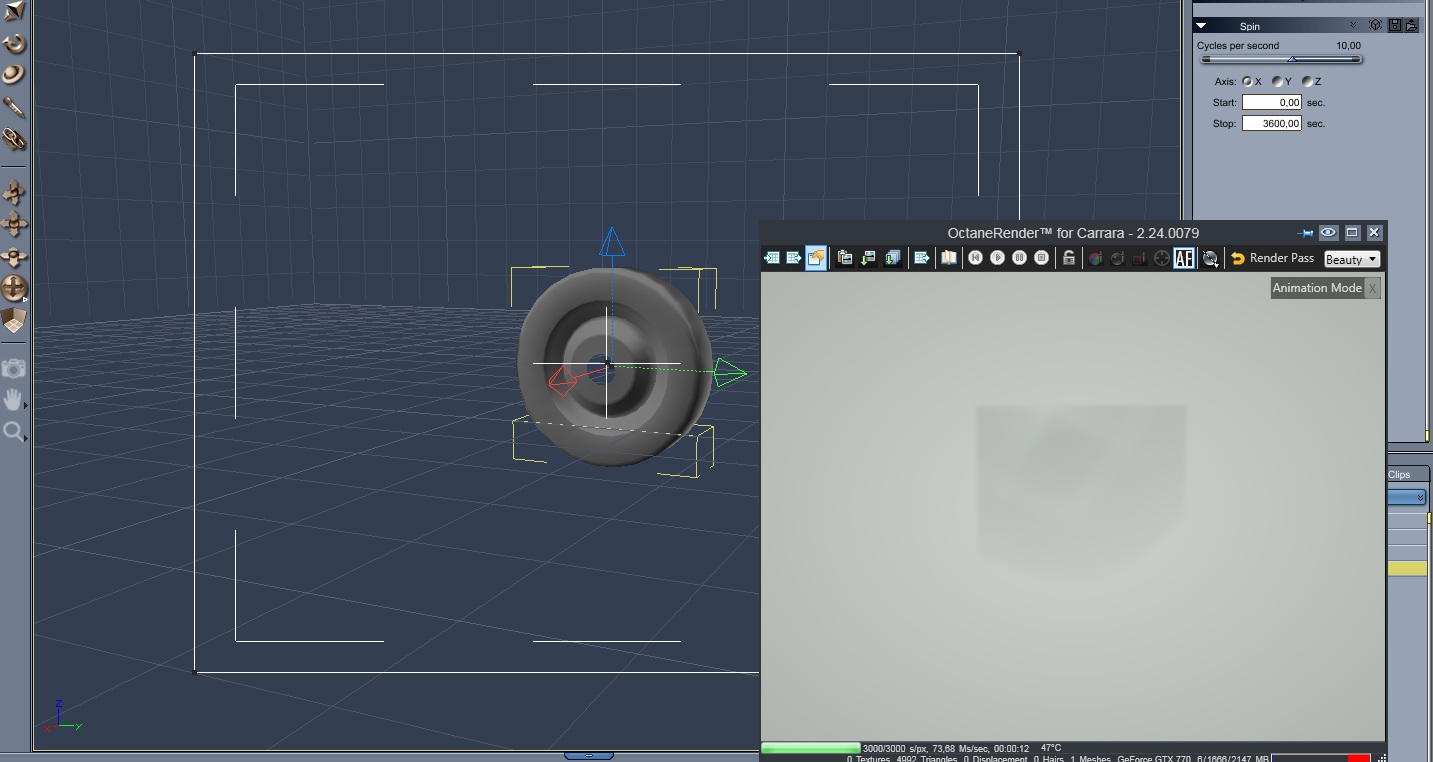
Task: Choose the planet-shaped tool in left toolbar
Action: pos(14,74)
